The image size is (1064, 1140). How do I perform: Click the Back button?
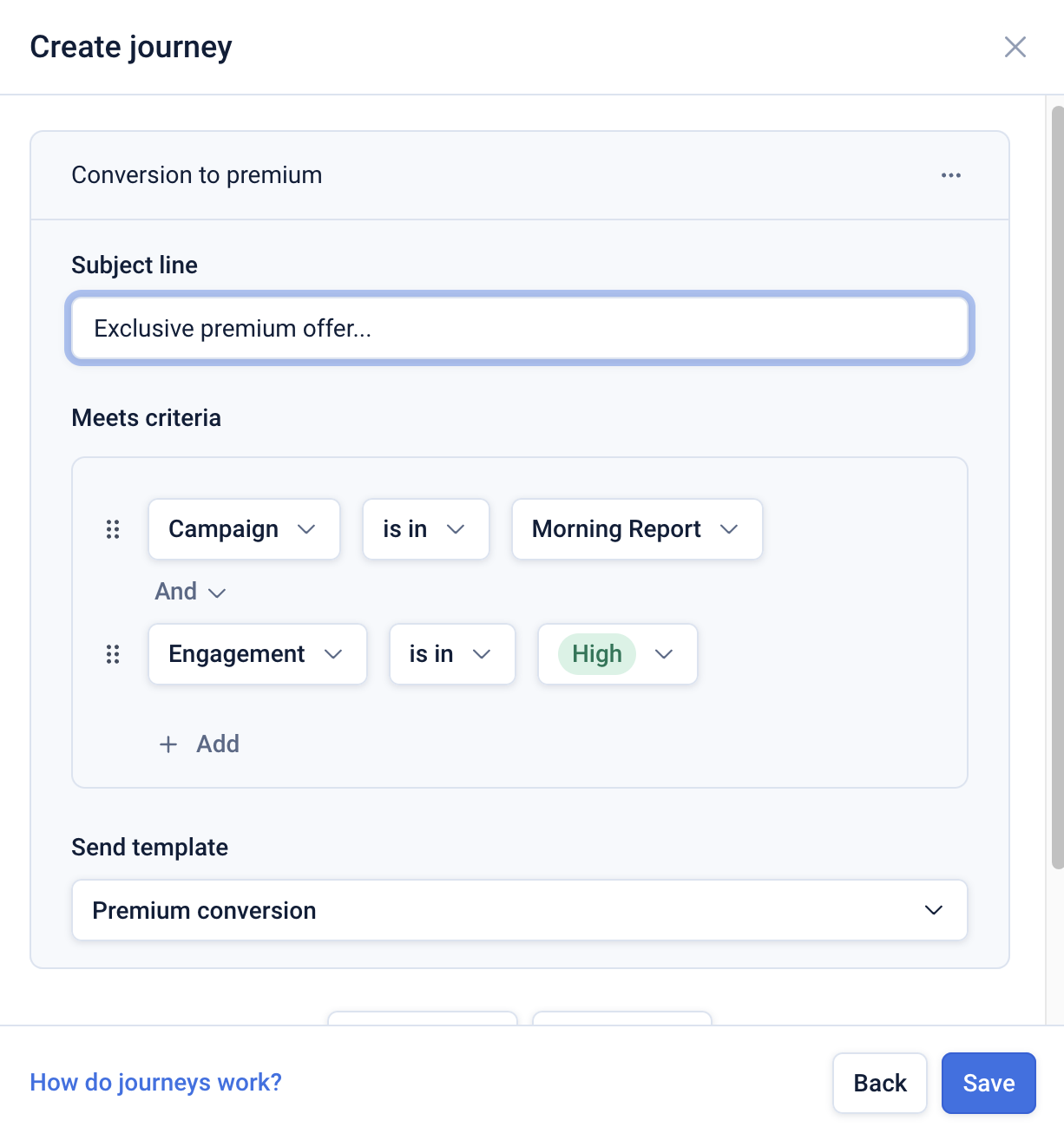pos(880,1083)
